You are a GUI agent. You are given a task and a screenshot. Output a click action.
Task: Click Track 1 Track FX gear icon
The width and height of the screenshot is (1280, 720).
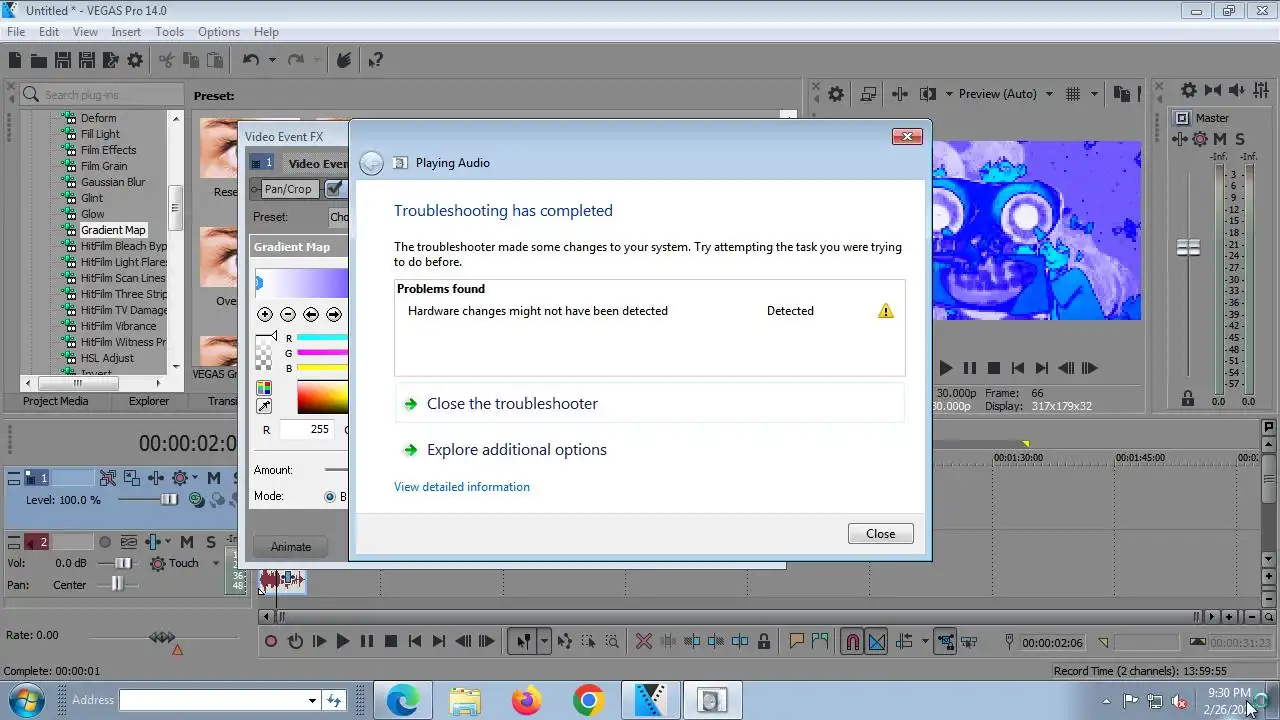(x=180, y=478)
